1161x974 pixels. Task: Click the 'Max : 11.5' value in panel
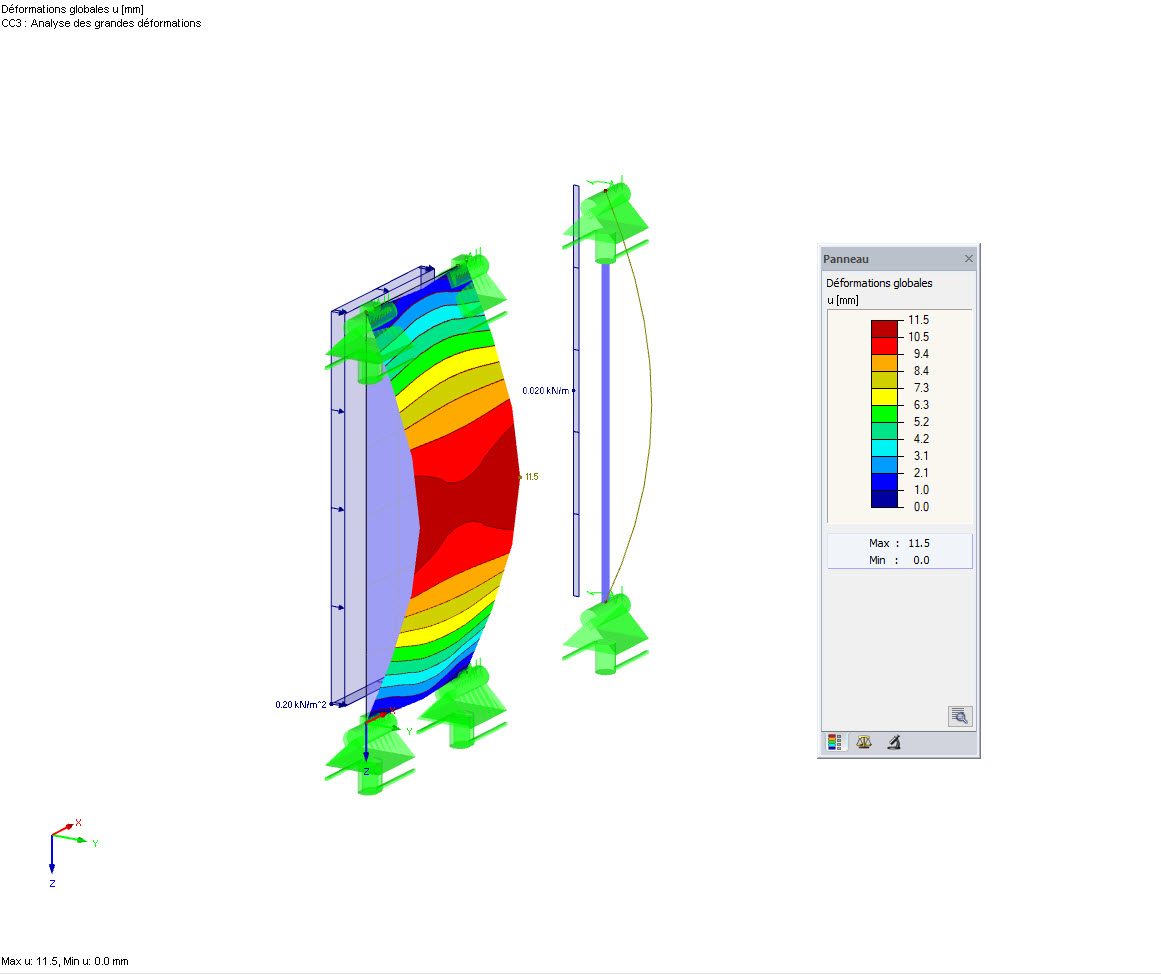click(x=899, y=543)
